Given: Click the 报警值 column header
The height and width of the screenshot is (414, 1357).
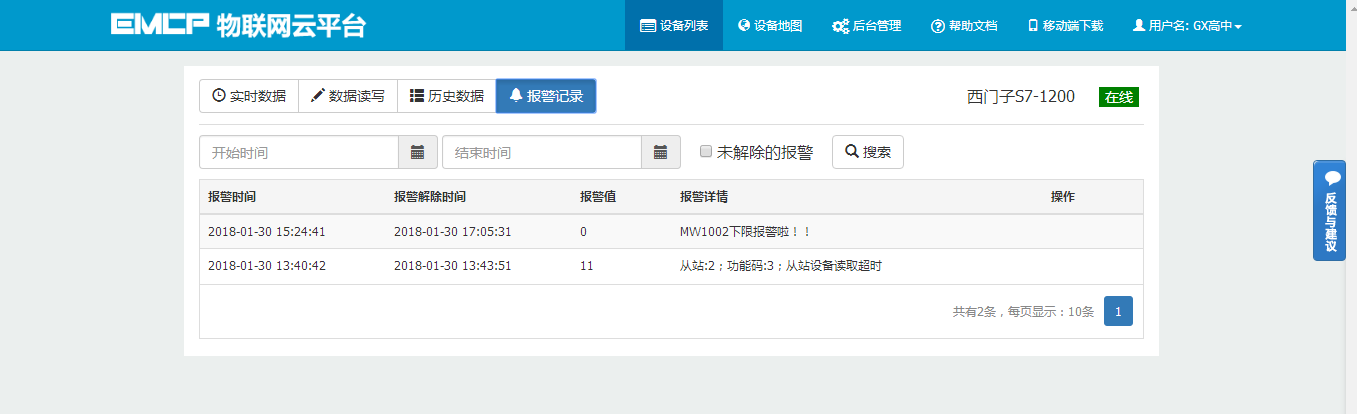Looking at the screenshot, I should (x=598, y=197).
